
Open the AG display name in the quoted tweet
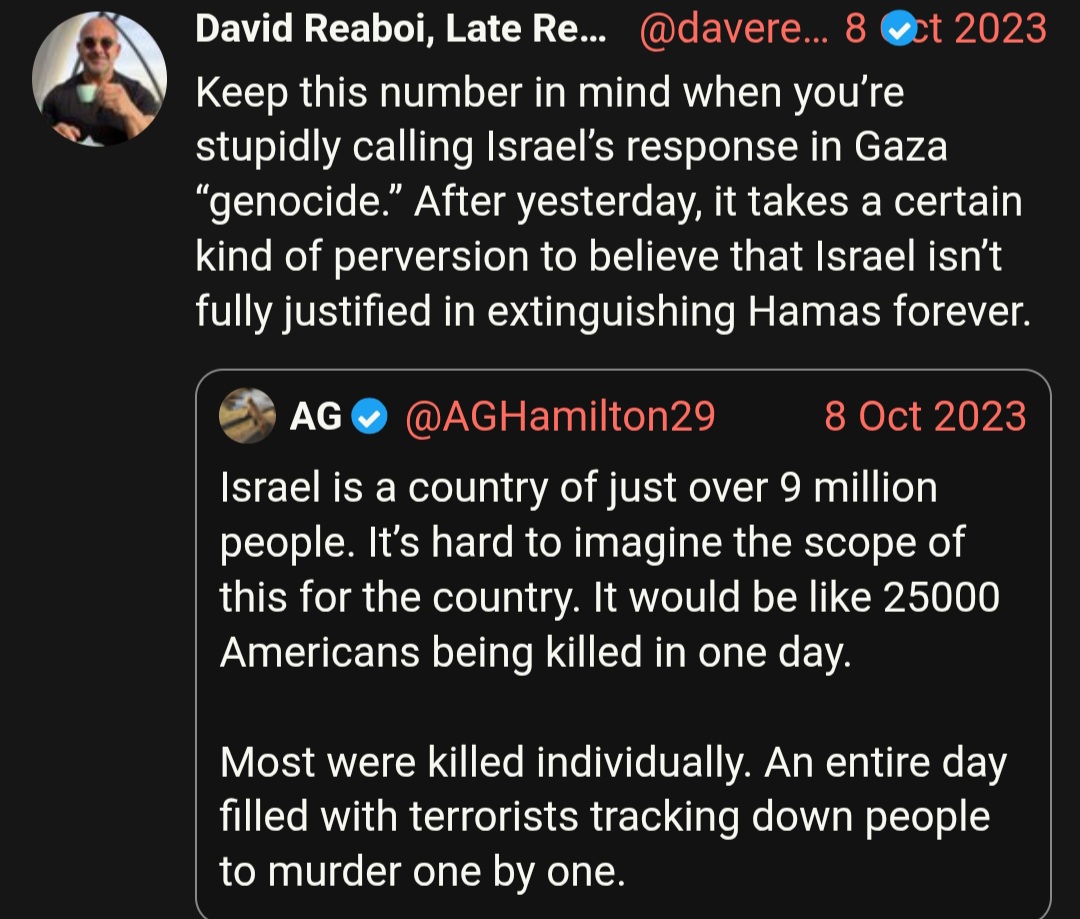315,417
